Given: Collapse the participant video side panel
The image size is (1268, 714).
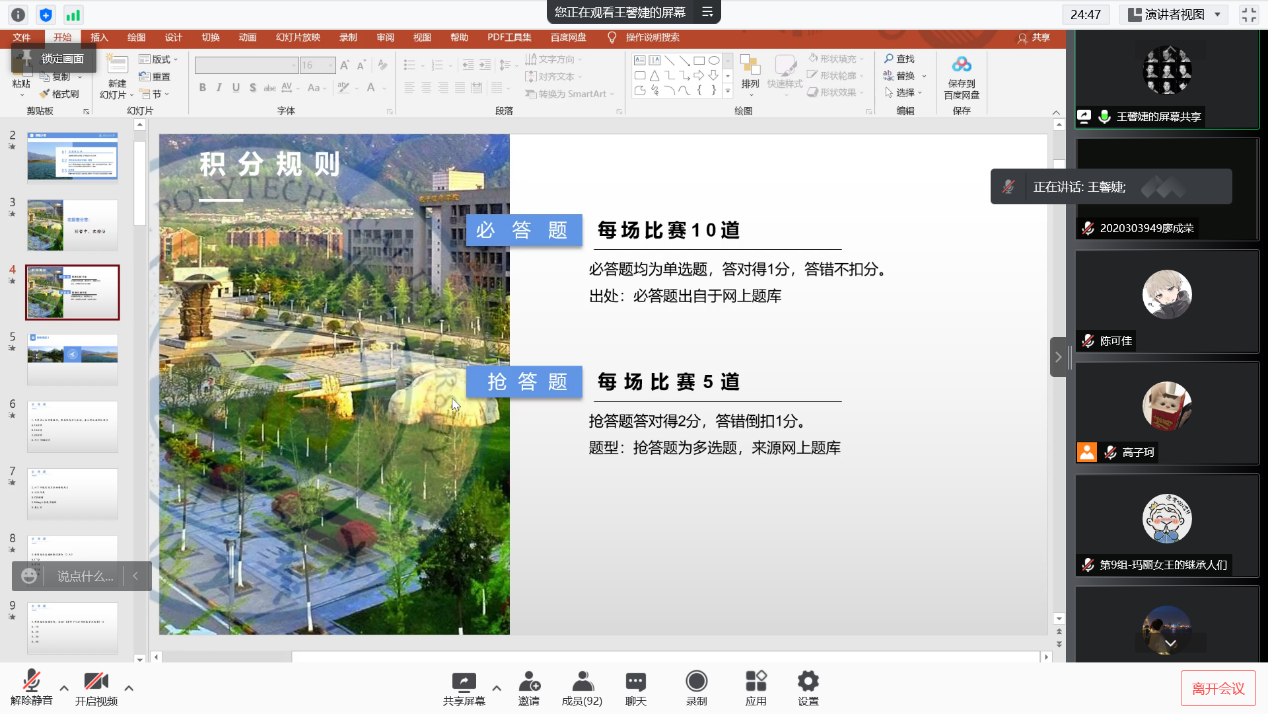Looking at the screenshot, I should [1058, 357].
